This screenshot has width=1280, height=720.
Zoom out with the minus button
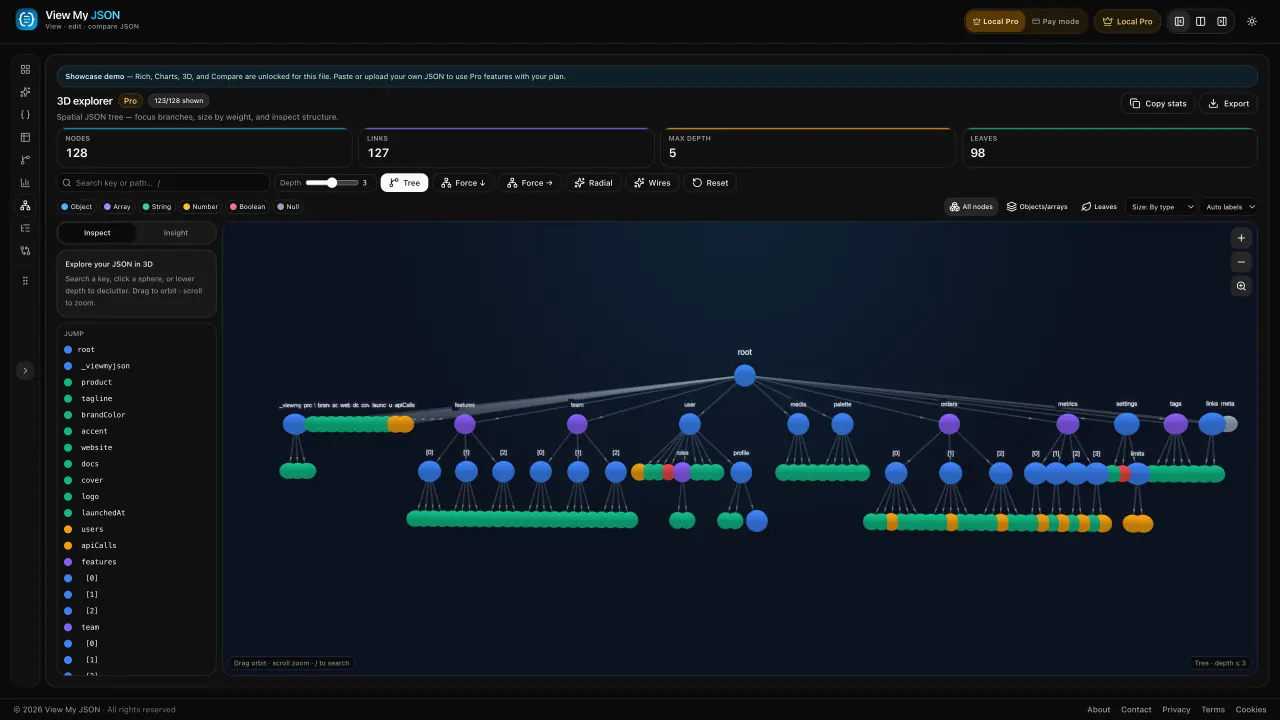coord(1241,262)
